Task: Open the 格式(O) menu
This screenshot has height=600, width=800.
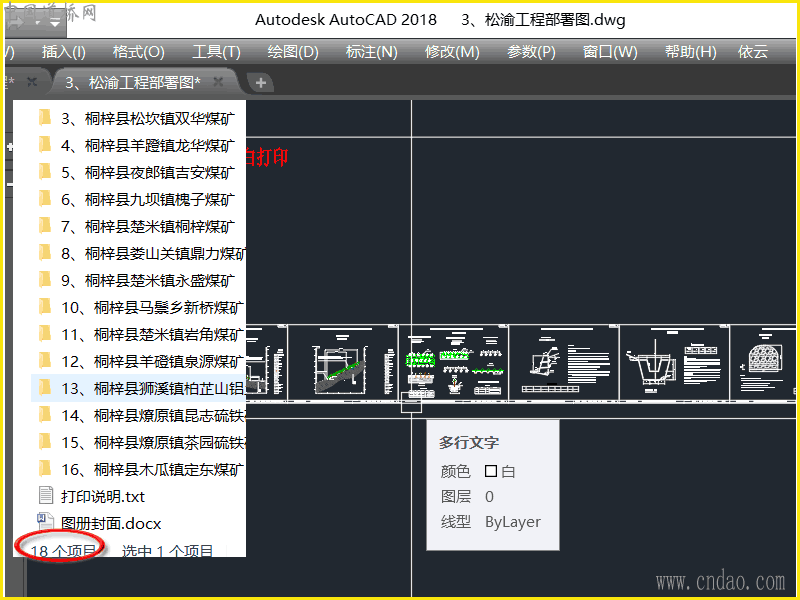Action: click(138, 52)
